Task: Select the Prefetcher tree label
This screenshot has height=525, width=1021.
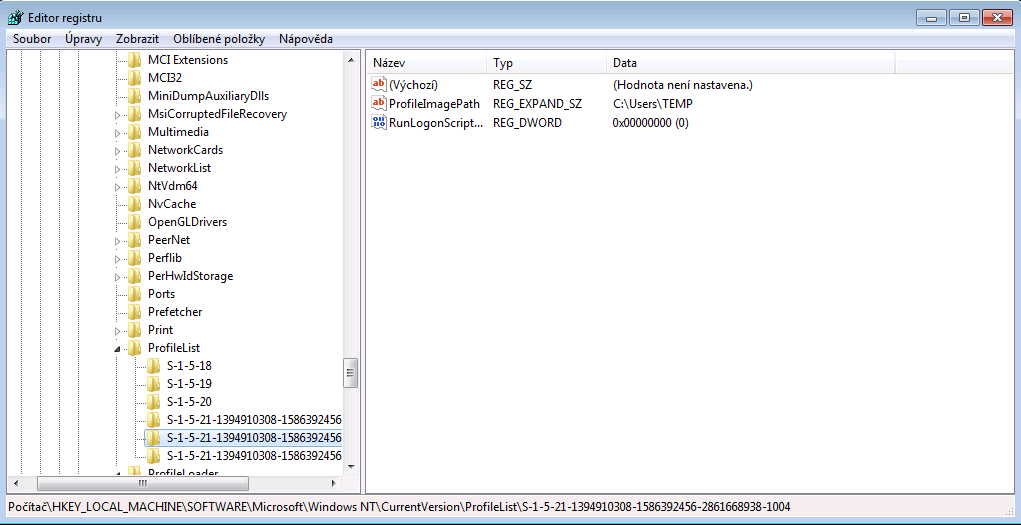Action: point(175,312)
